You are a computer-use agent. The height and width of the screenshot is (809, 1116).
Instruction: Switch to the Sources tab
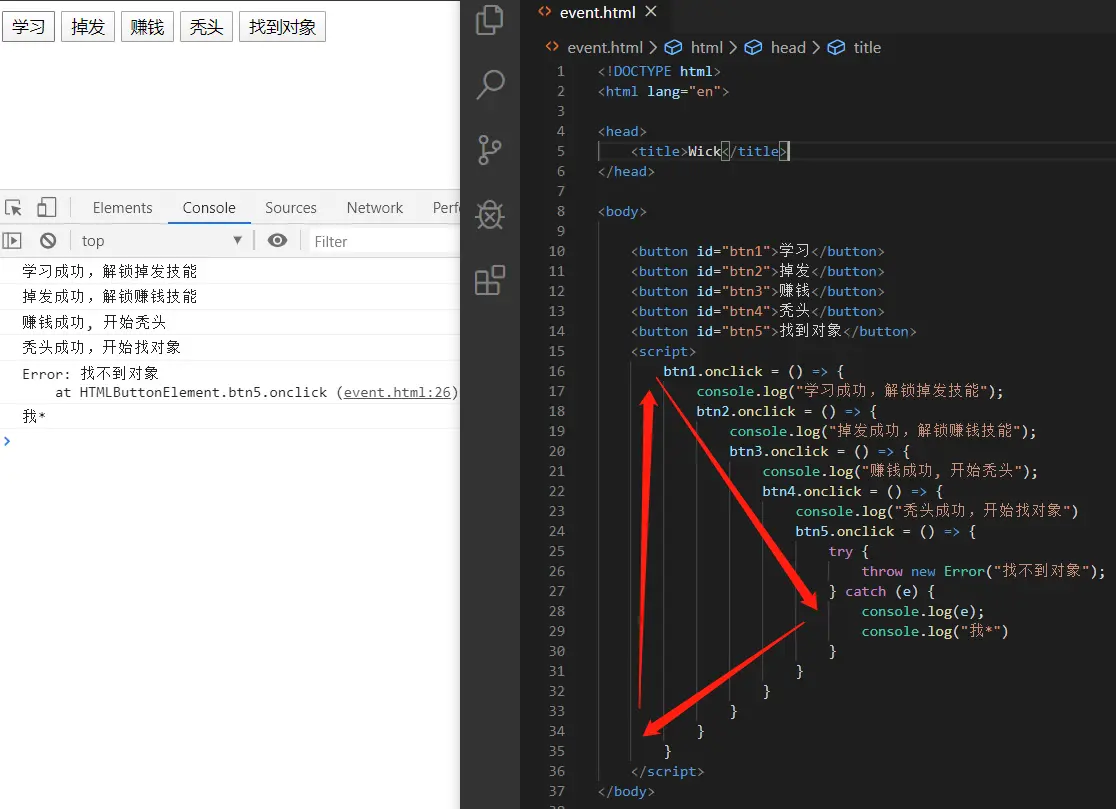(290, 208)
